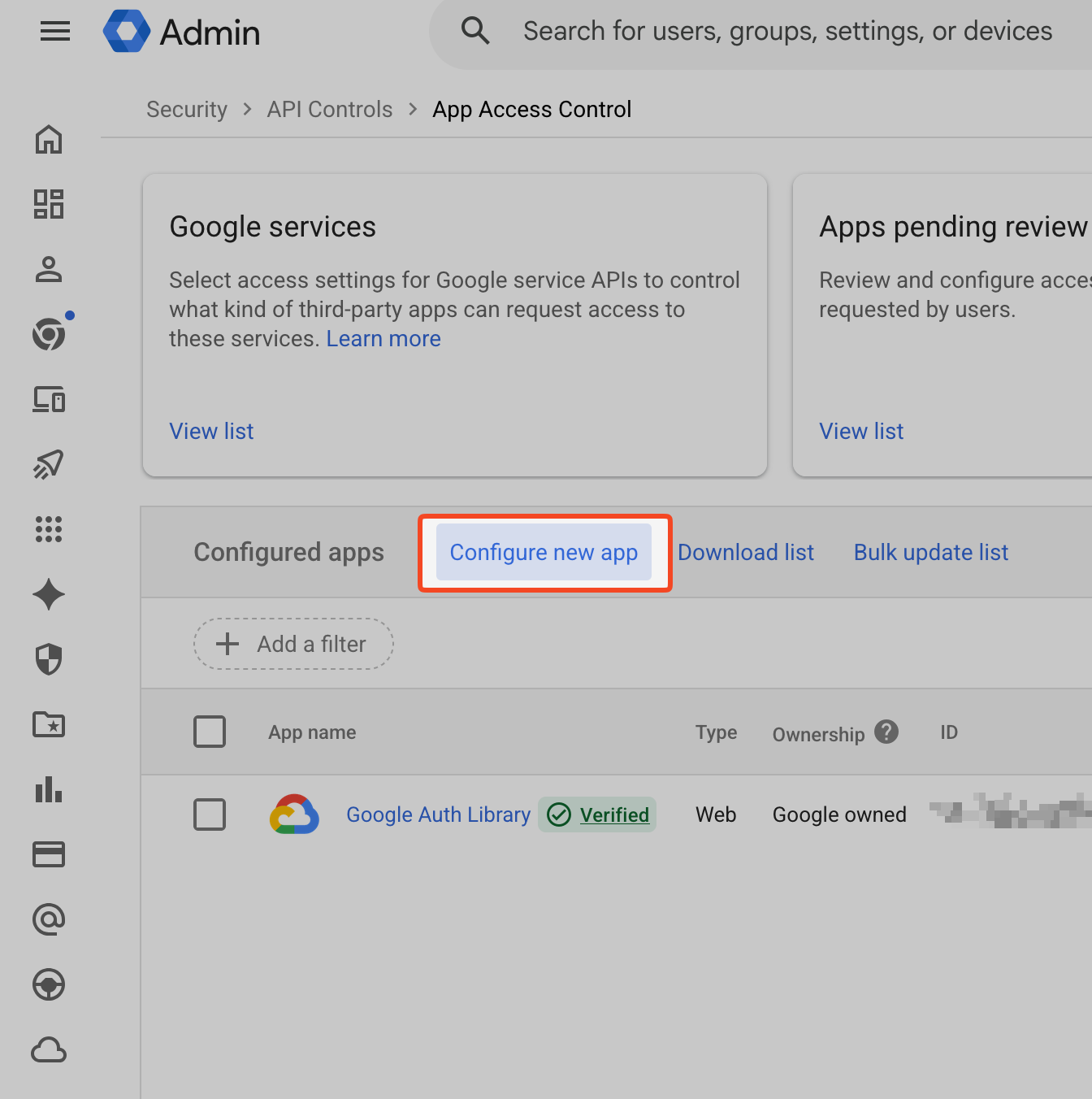This screenshot has width=1092, height=1099.
Task: Open Dashboard icon in sidebar
Action: 49,204
